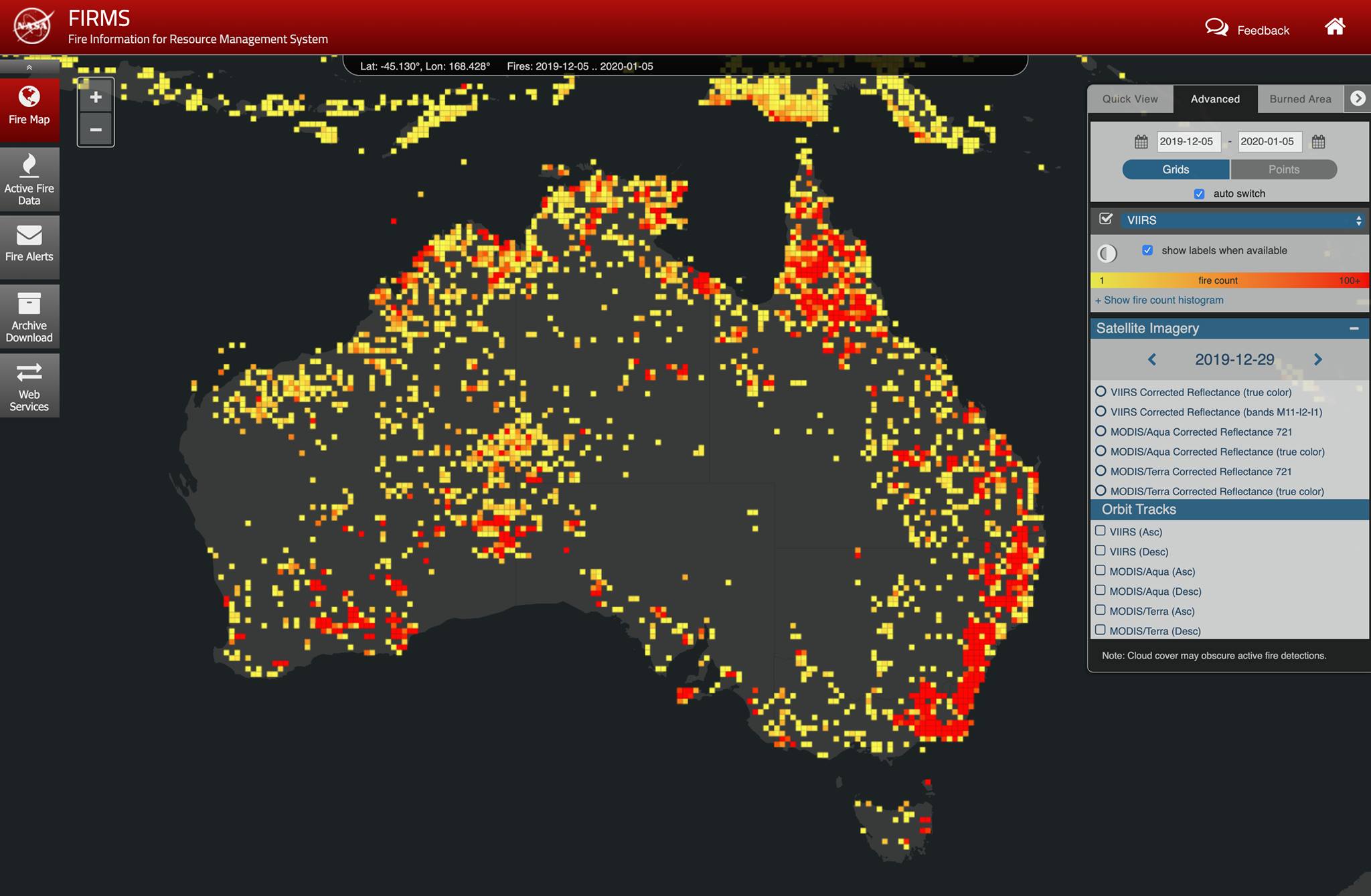Enable MODIS/Terra (Asc) orbit track

click(x=1100, y=610)
